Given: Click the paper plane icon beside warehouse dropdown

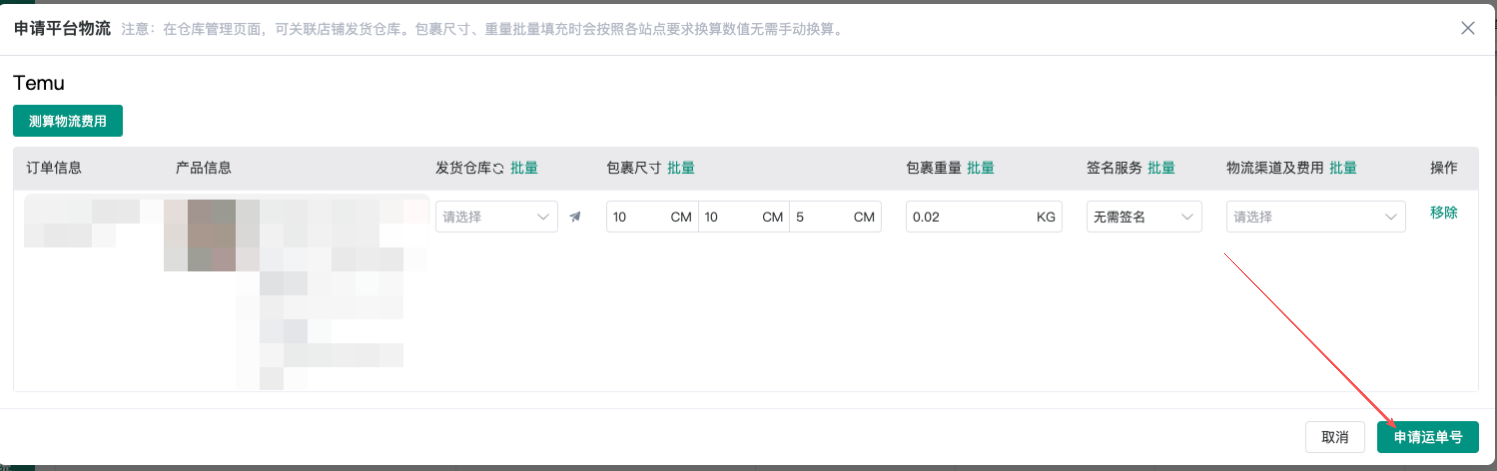Looking at the screenshot, I should [x=575, y=217].
